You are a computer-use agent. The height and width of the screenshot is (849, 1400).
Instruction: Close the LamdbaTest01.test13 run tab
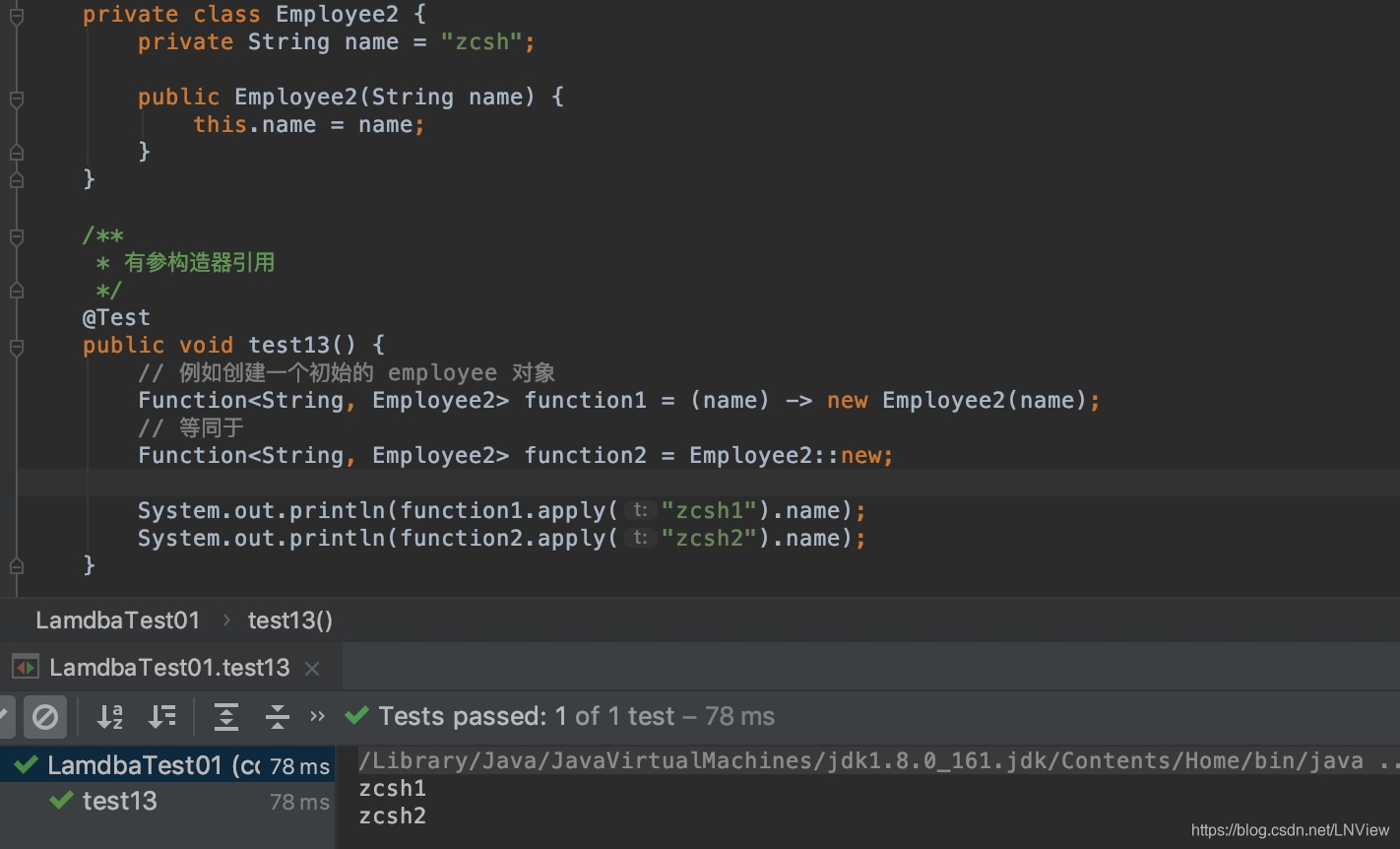pos(312,669)
